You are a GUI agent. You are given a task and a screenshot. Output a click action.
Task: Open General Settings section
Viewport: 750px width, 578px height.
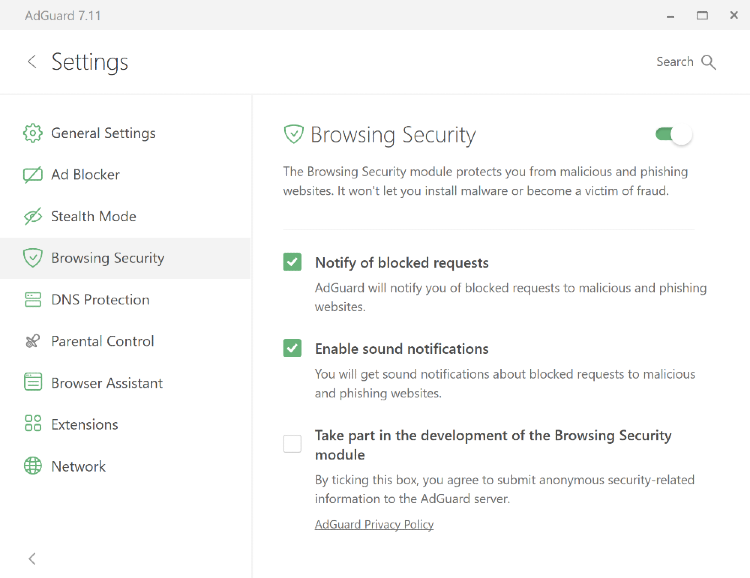(x=125, y=133)
